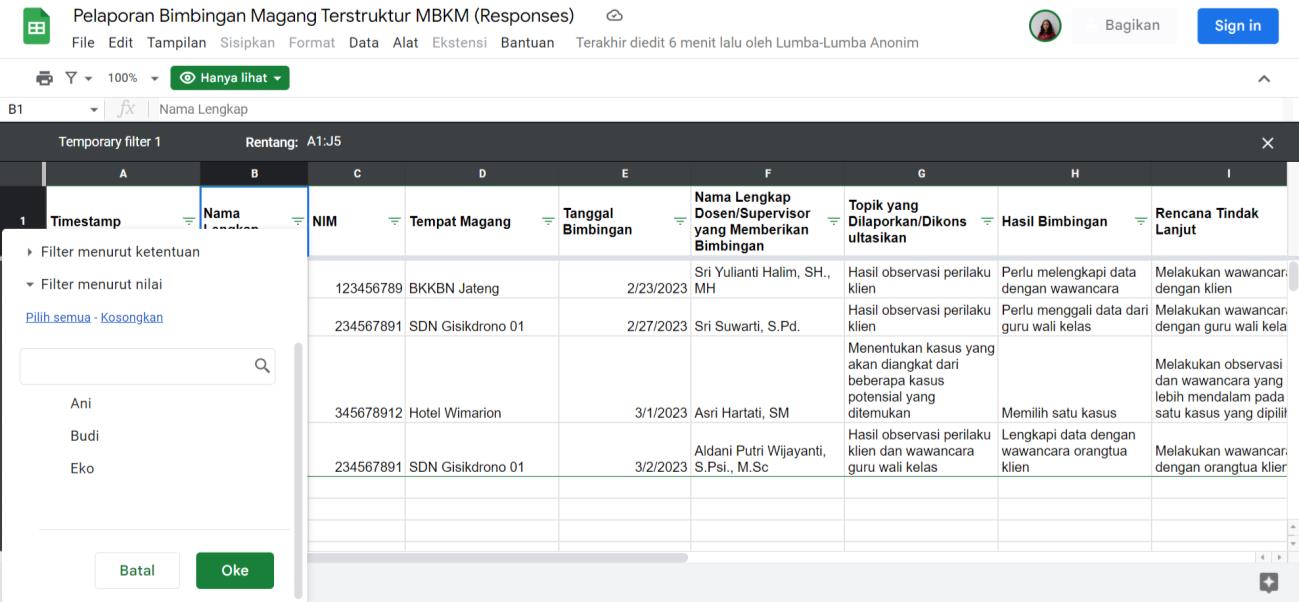Screen dimensions: 1299x602
Task: Click the Sign in button
Action: pyautogui.click(x=1238, y=26)
